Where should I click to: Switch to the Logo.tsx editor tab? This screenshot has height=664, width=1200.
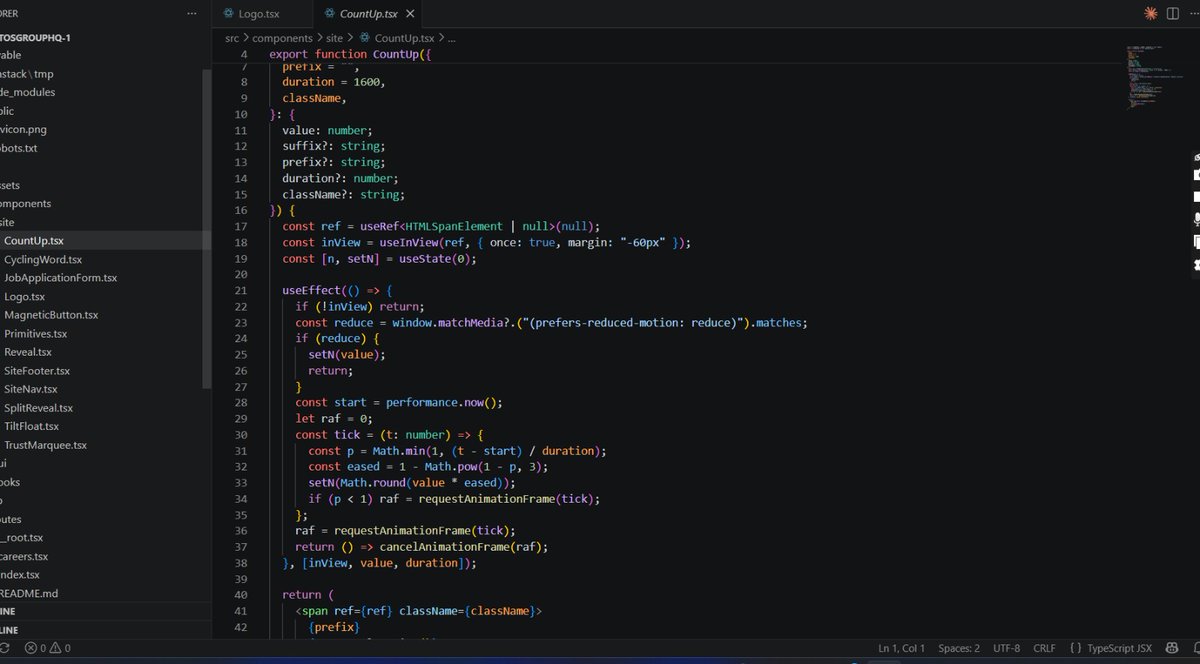[x=258, y=14]
